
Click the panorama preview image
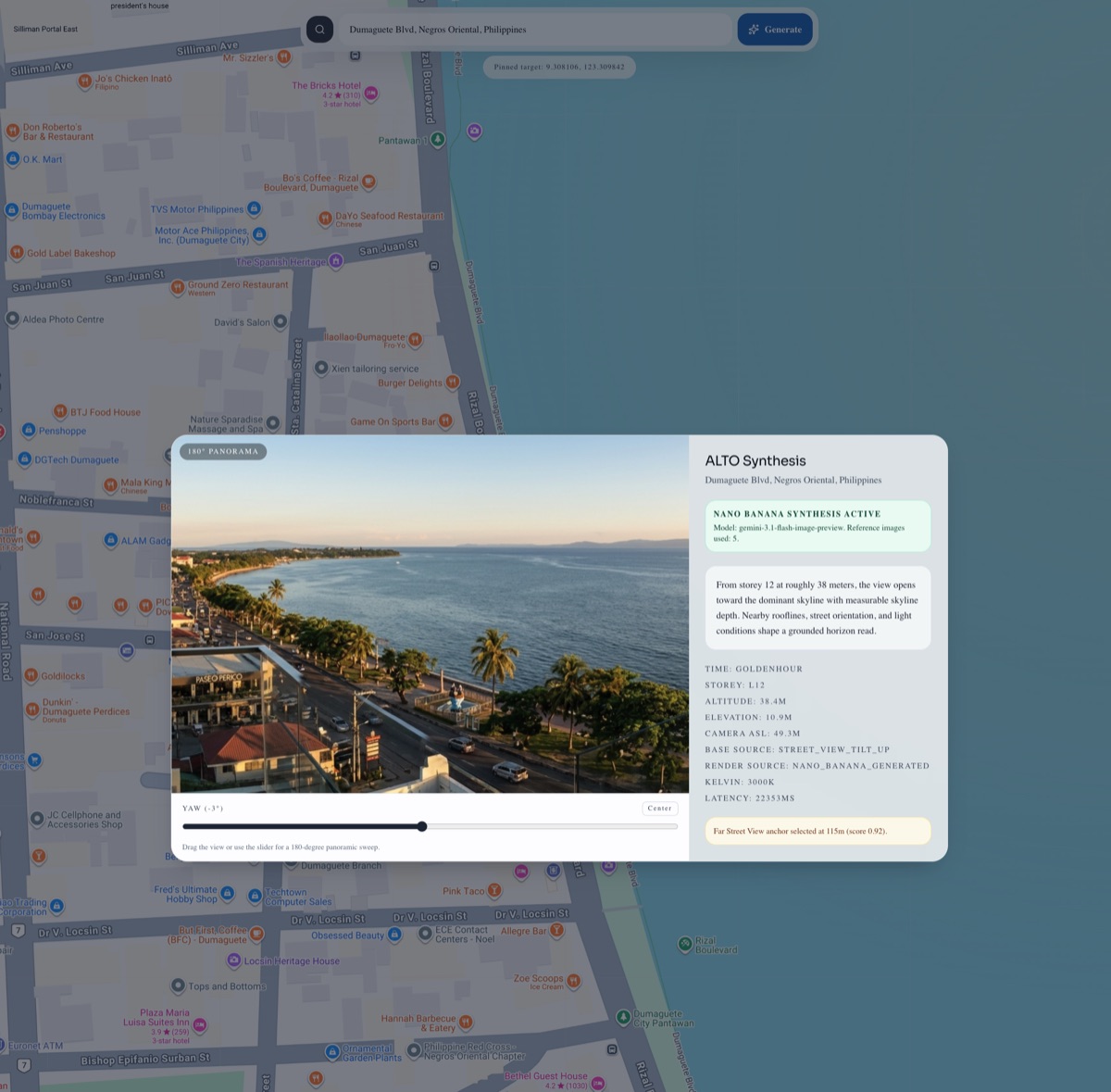click(x=430, y=614)
